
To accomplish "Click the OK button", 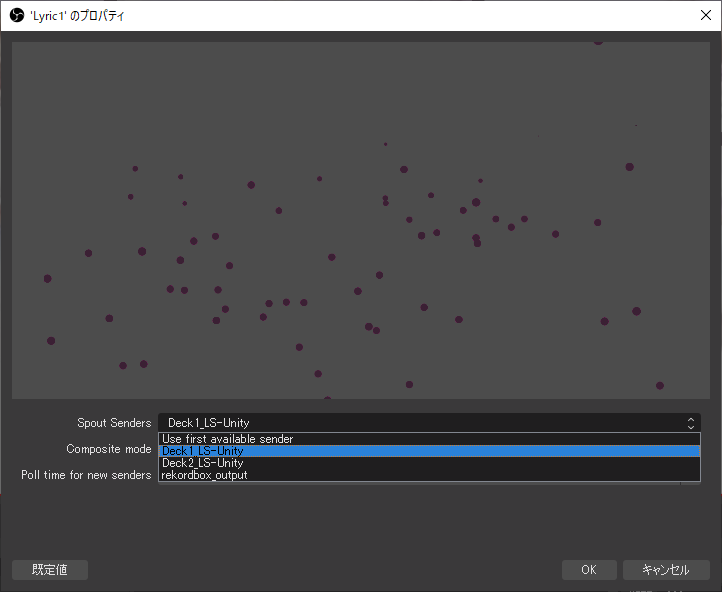I will [x=589, y=569].
